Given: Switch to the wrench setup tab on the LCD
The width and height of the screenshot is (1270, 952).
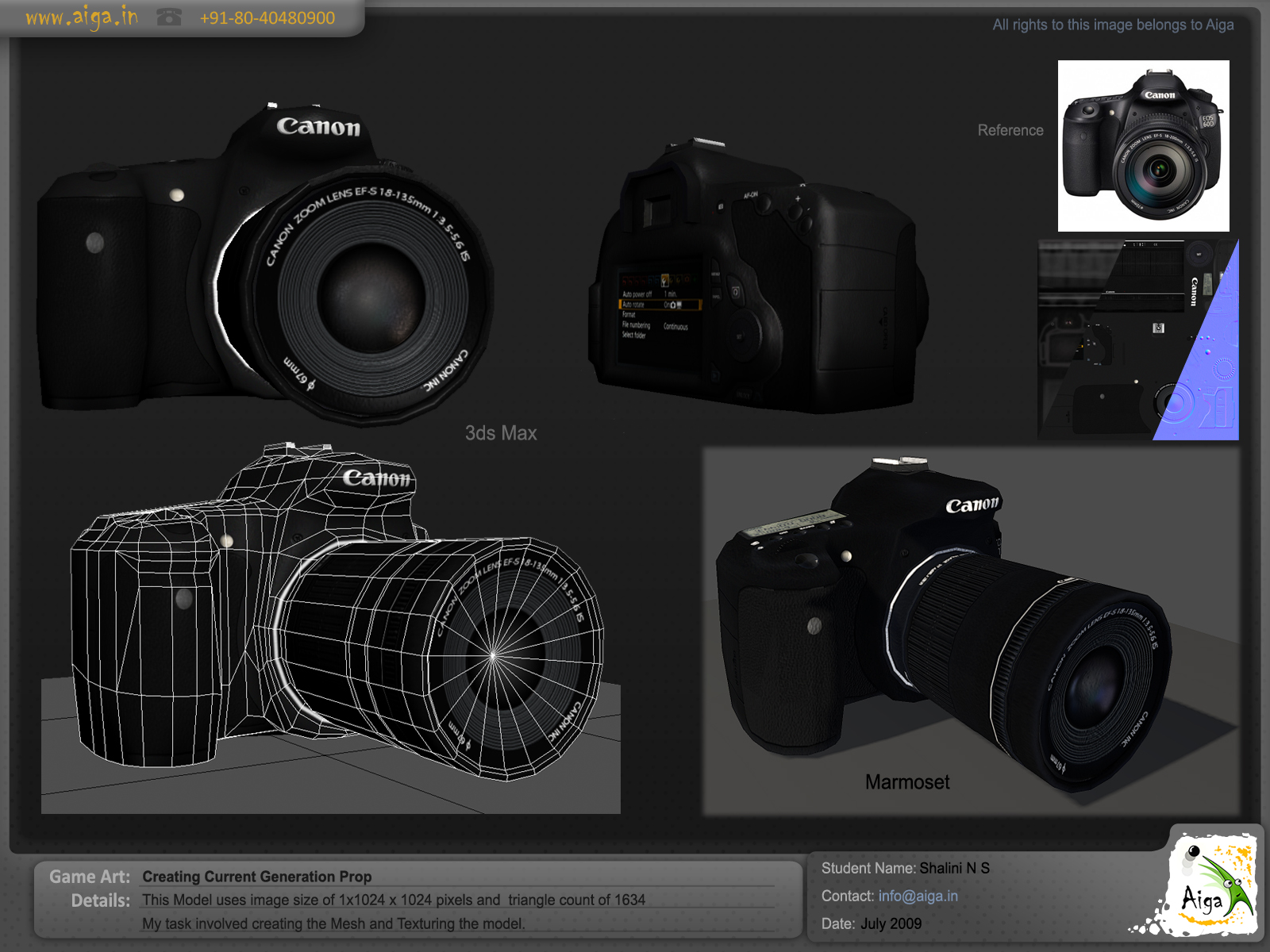Looking at the screenshot, I should coord(665,280).
